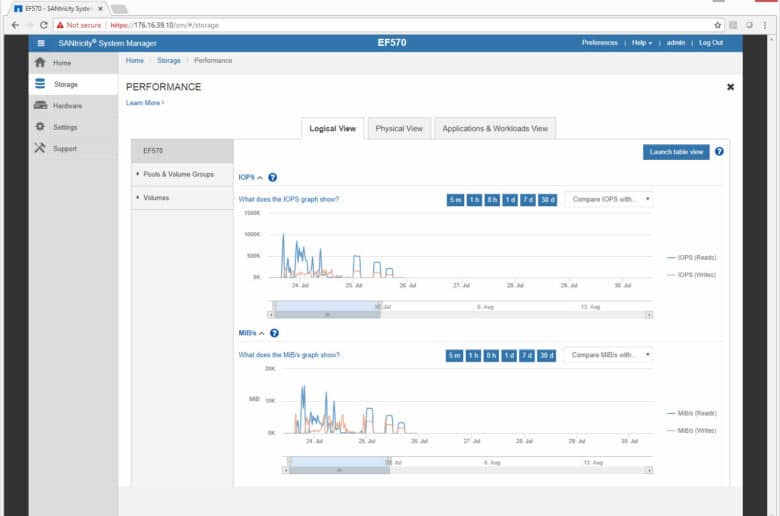The width and height of the screenshot is (780, 516).
Task: Select 8h range for MiB/s graph
Action: [491, 356]
